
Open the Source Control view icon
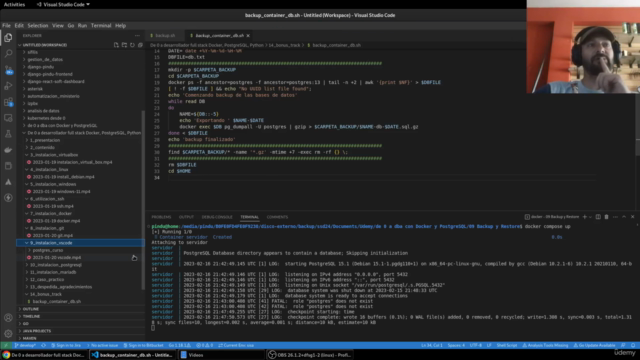(x=8, y=70)
